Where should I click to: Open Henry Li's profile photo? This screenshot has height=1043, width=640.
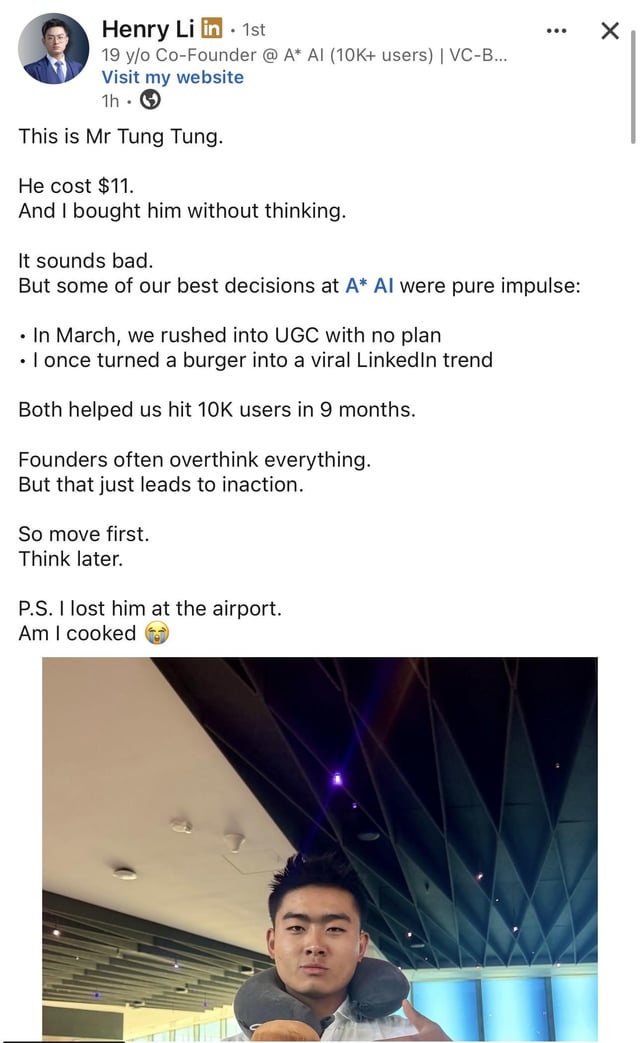[53, 49]
